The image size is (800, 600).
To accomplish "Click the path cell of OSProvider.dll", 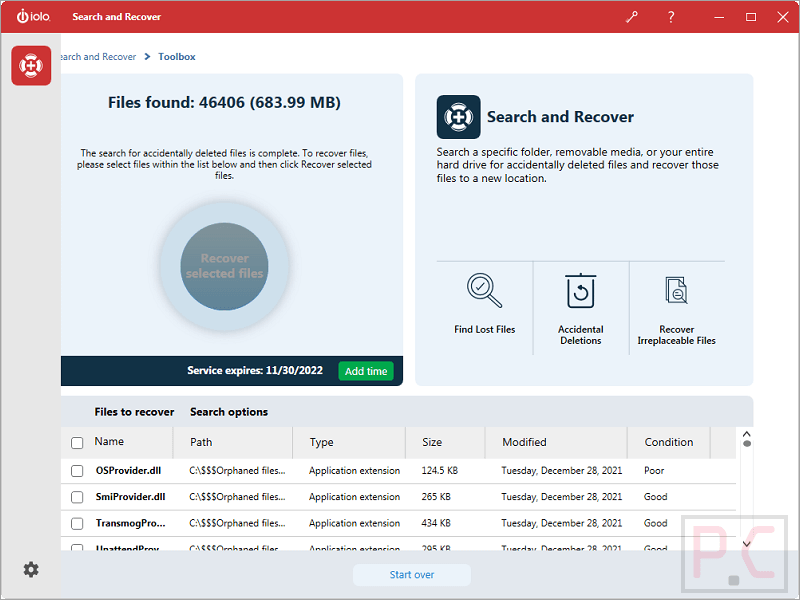I will coord(237,470).
